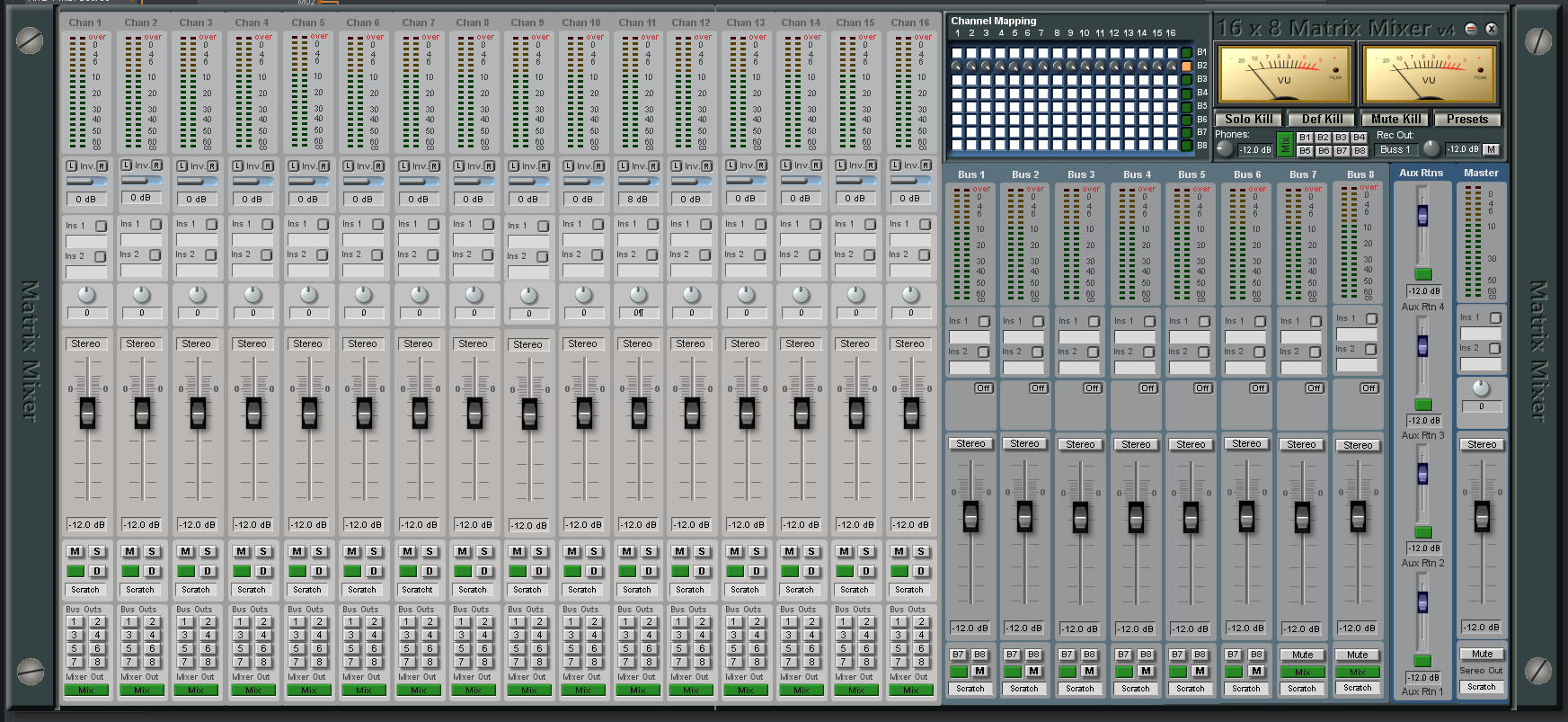This screenshot has height=722, width=1568.
Task: Click the green B5 row indicator
Action: point(1186,106)
